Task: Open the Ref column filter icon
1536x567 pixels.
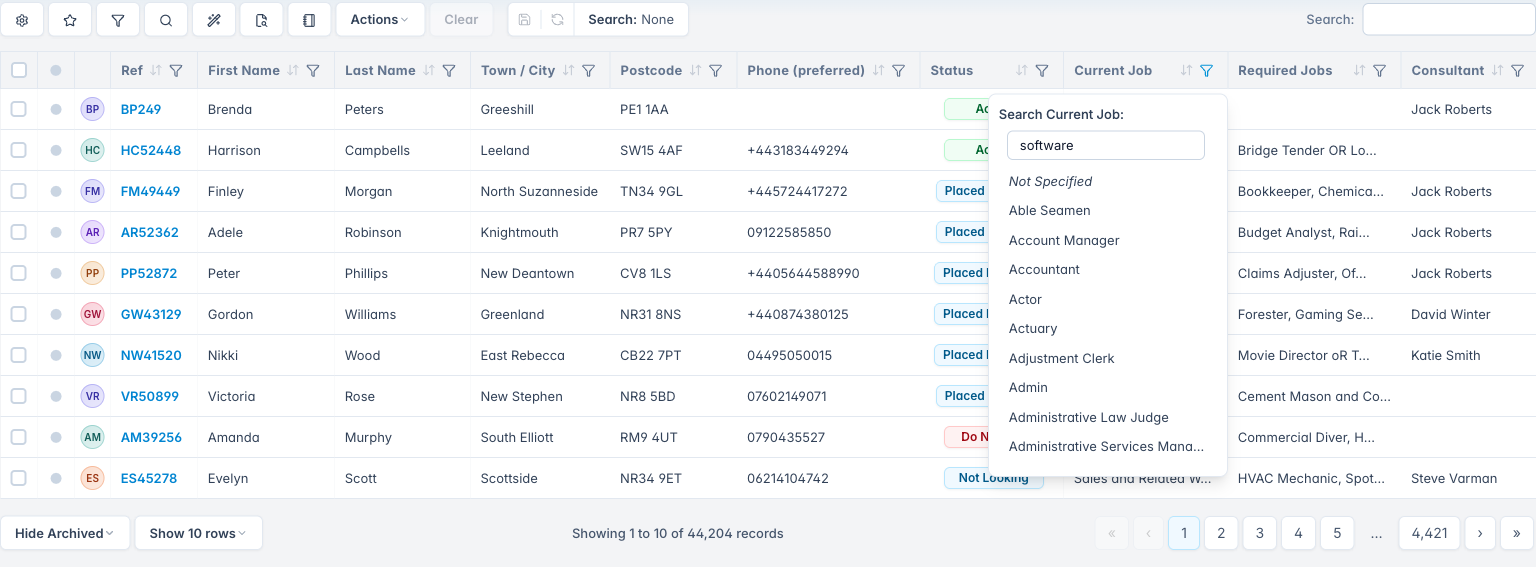Action: [x=176, y=71]
